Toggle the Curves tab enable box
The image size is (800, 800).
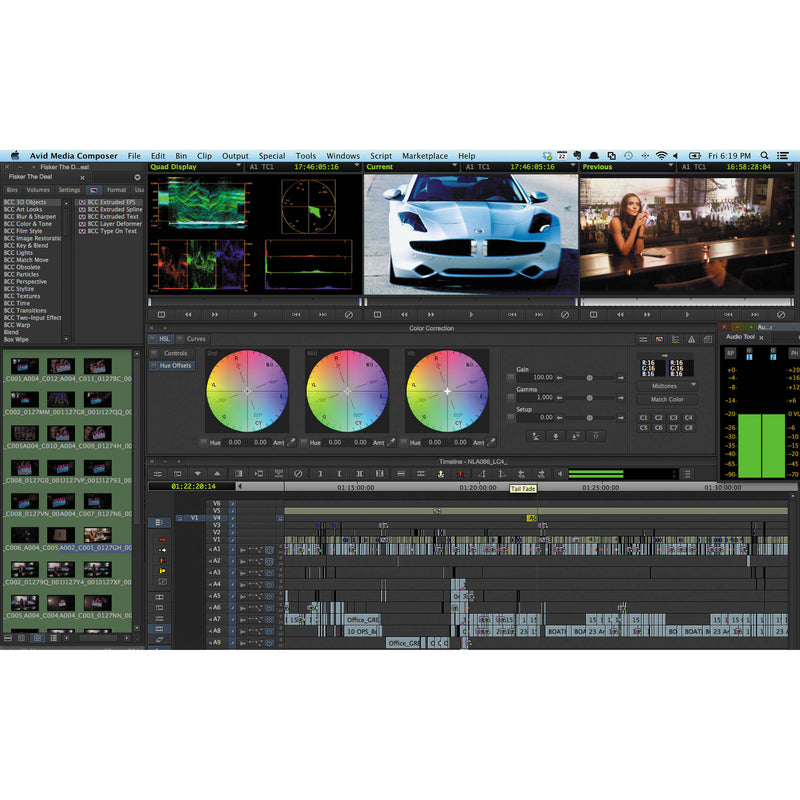[x=180, y=339]
